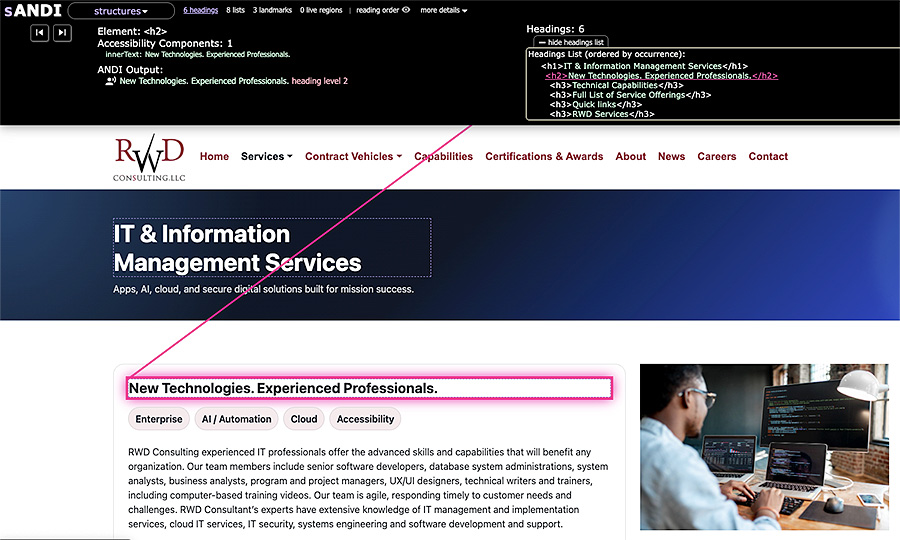Click the hero tagline about mission success
This screenshot has width=900, height=540.
263,289
